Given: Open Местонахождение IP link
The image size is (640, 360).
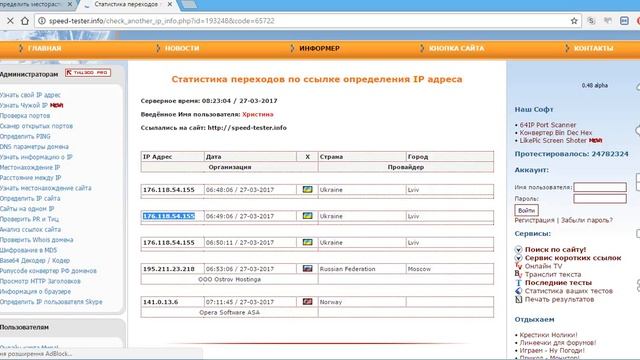Looking at the screenshot, I should [30, 167].
